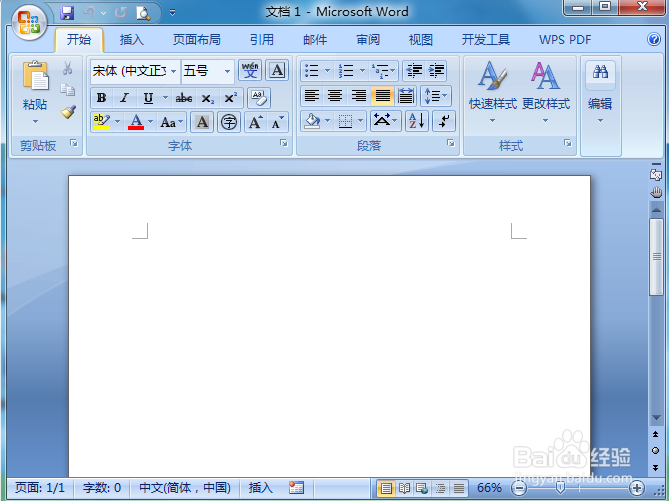This screenshot has height=501, width=669.
Task: Switch to 页面布局 tab
Action: [x=197, y=40]
